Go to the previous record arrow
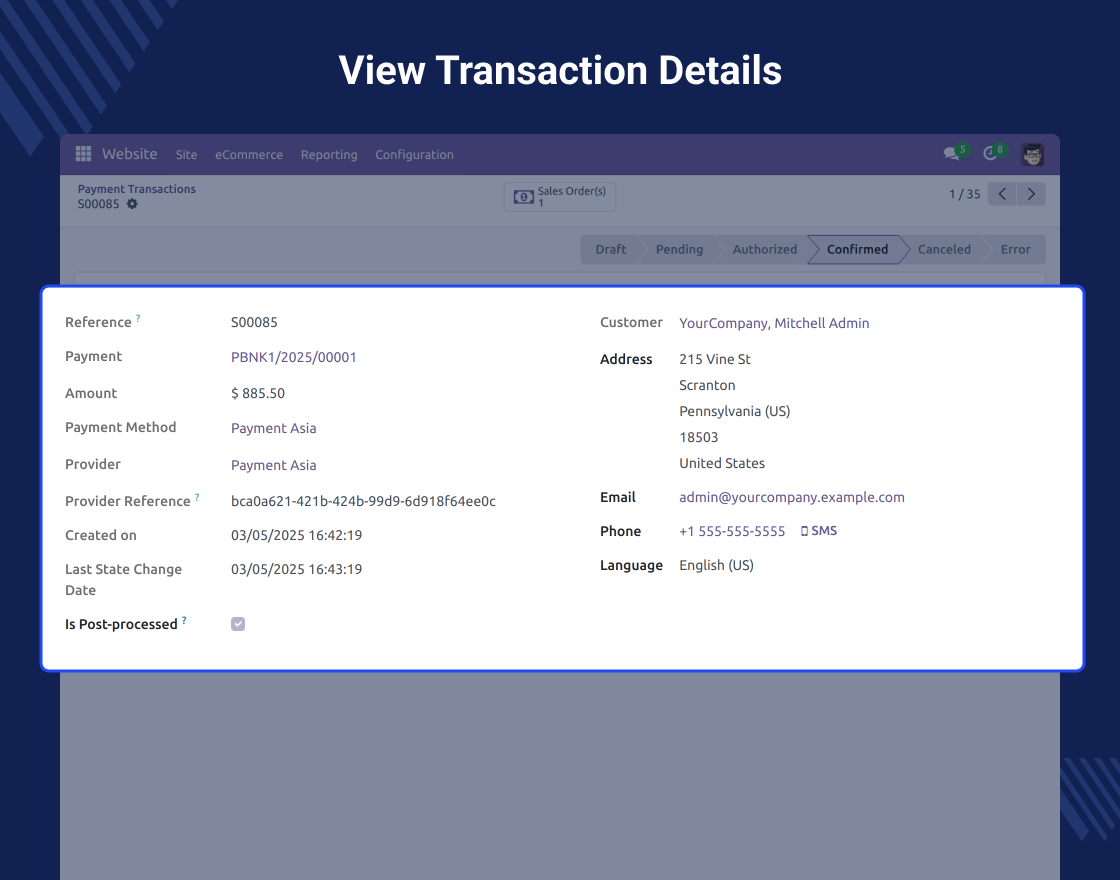The image size is (1120, 880). click(1002, 194)
